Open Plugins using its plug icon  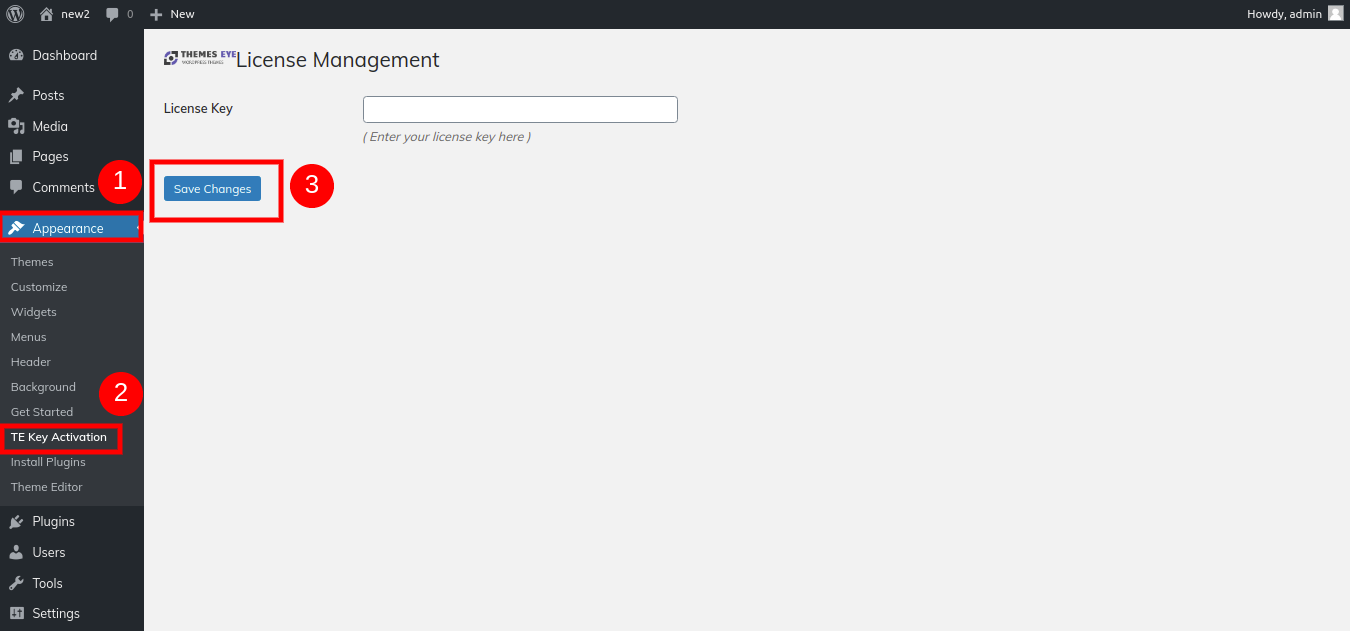tap(18, 521)
